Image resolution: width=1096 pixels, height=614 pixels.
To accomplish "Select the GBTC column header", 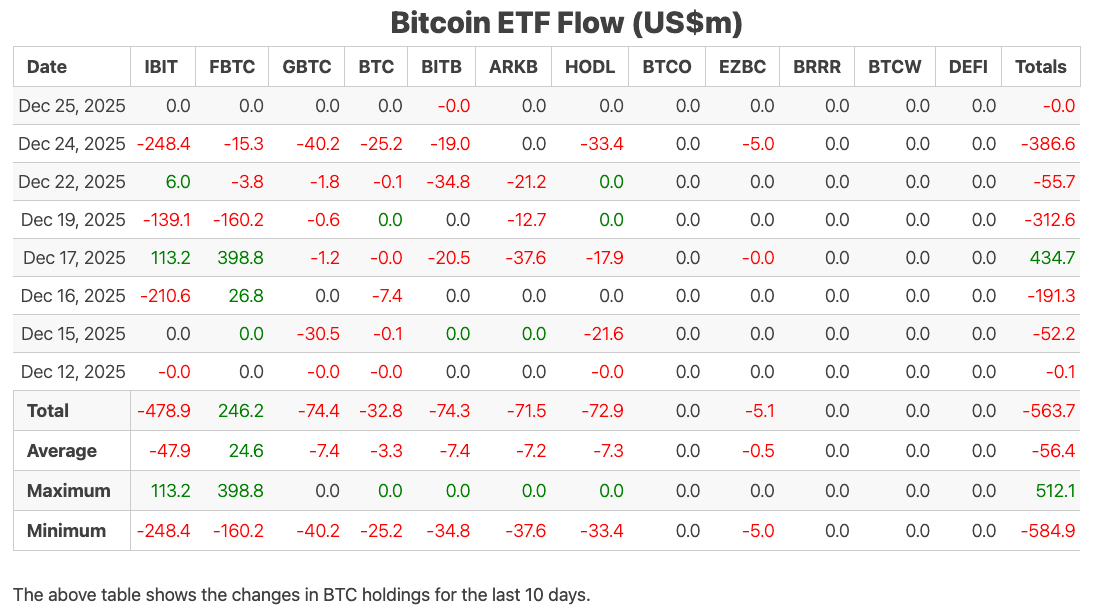I will tap(307, 67).
